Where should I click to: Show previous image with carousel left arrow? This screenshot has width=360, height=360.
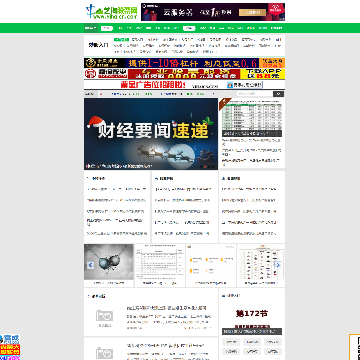(90, 265)
